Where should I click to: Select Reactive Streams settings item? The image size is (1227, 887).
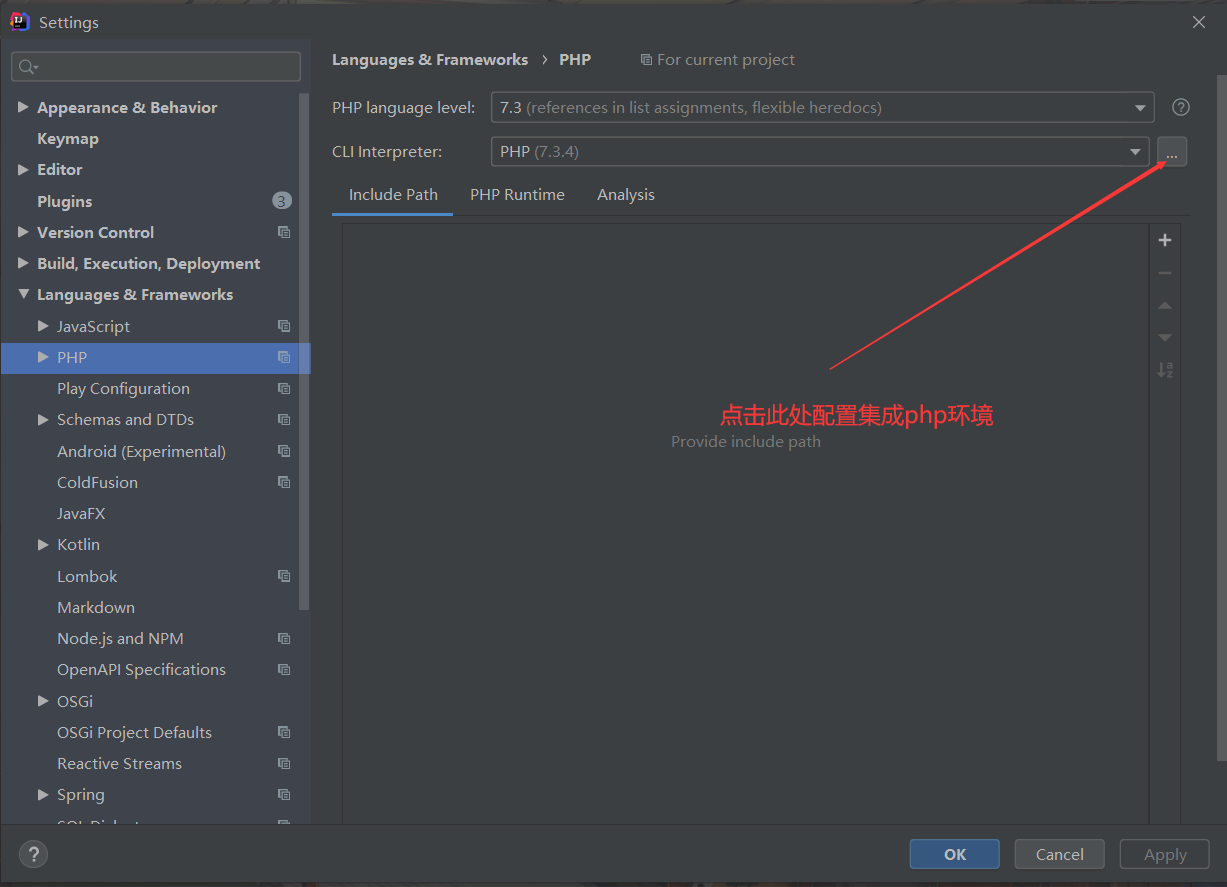click(x=119, y=763)
